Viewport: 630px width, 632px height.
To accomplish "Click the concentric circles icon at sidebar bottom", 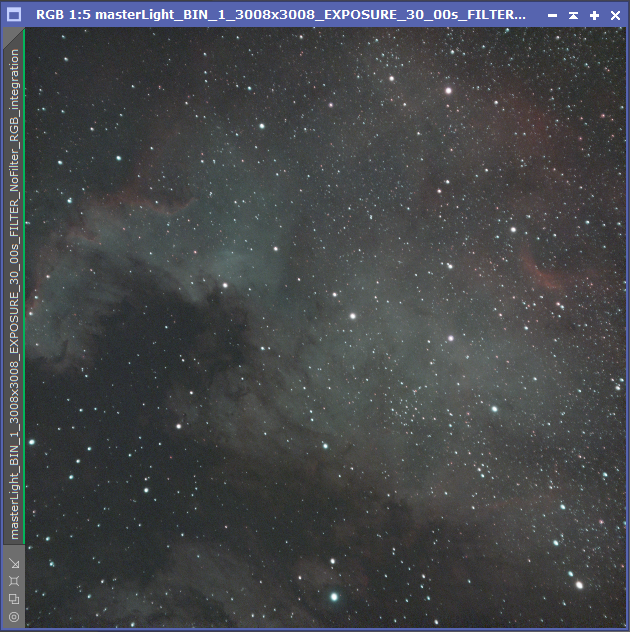I will tap(15, 617).
